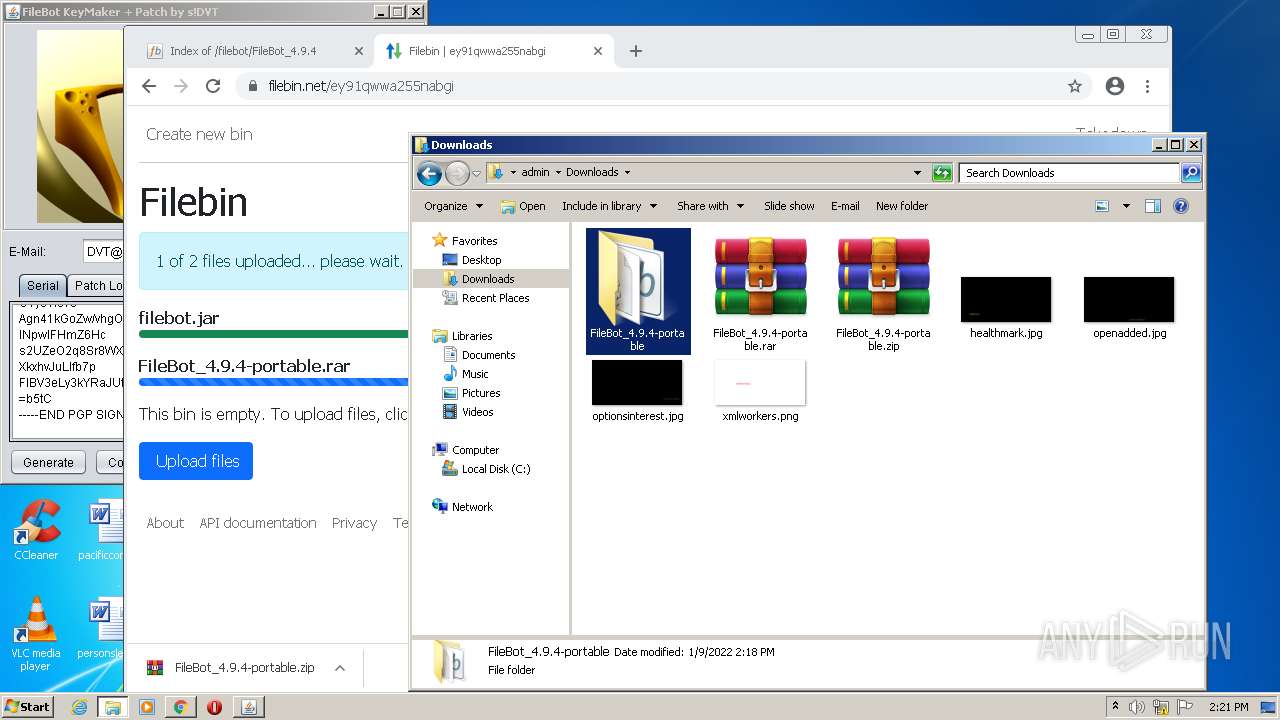Open CCleaner desktop shortcut
The width and height of the screenshot is (1280, 720).
(36, 531)
